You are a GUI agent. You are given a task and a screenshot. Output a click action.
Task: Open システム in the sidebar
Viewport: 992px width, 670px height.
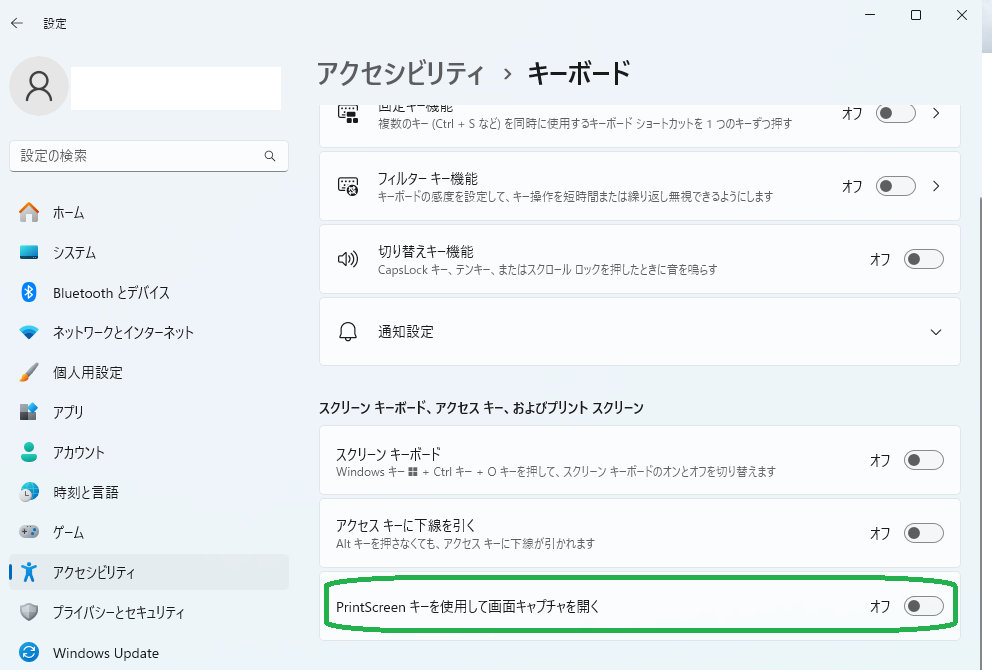coord(75,253)
